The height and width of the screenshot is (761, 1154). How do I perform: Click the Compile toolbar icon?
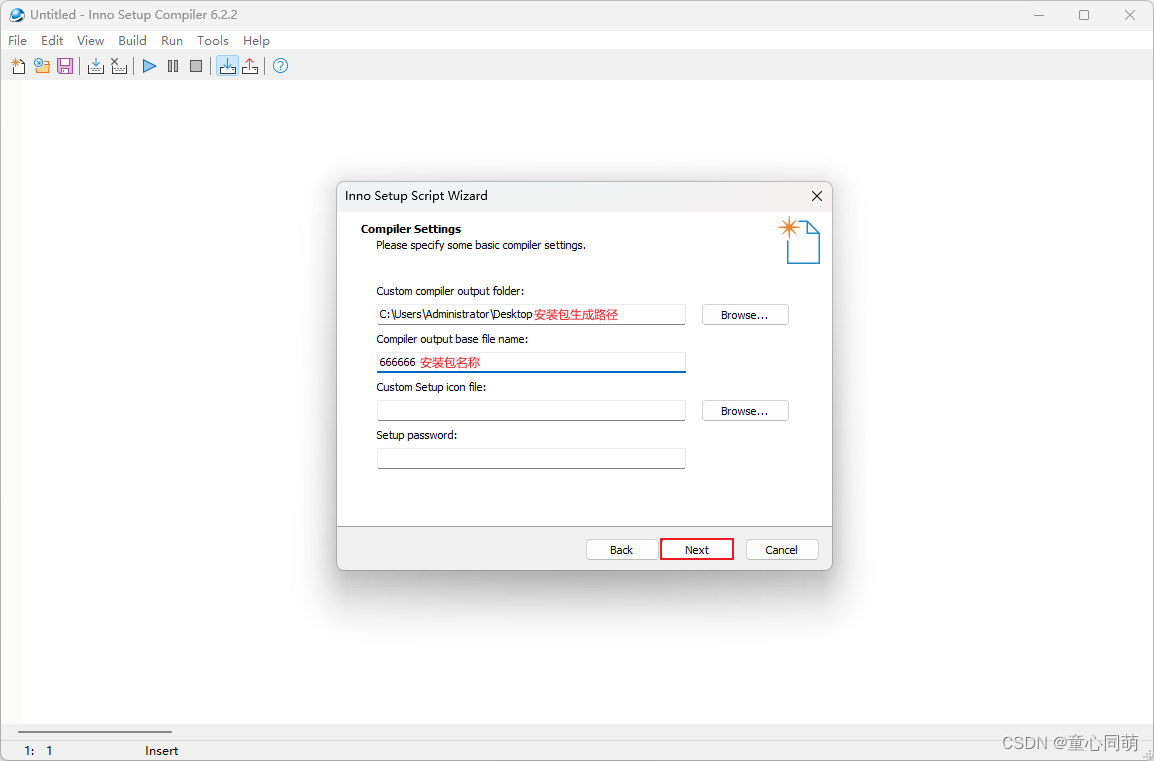(x=96, y=66)
